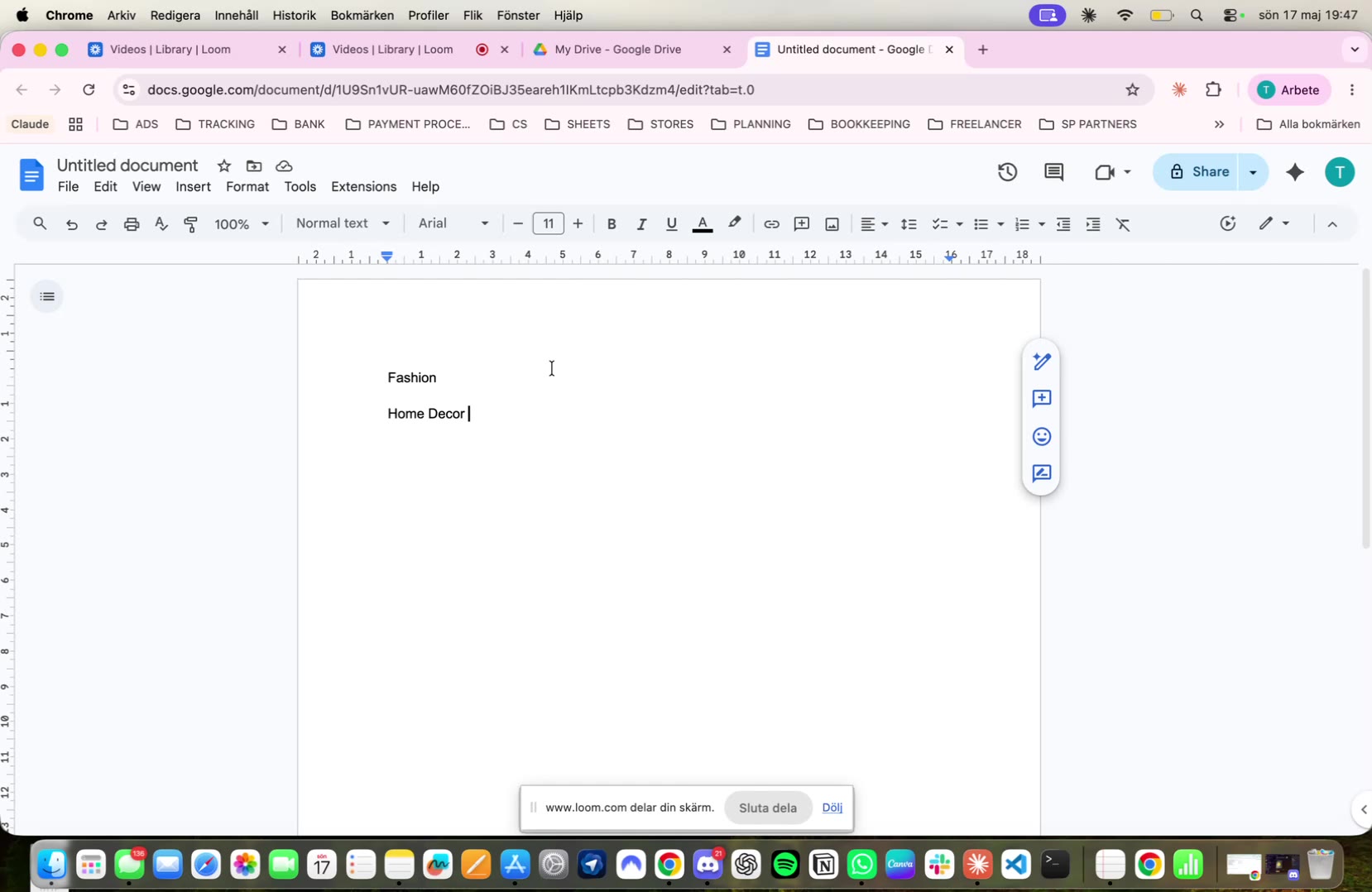Open the search menus magnifier tool
The width and height of the screenshot is (1372, 892).
coord(40,223)
